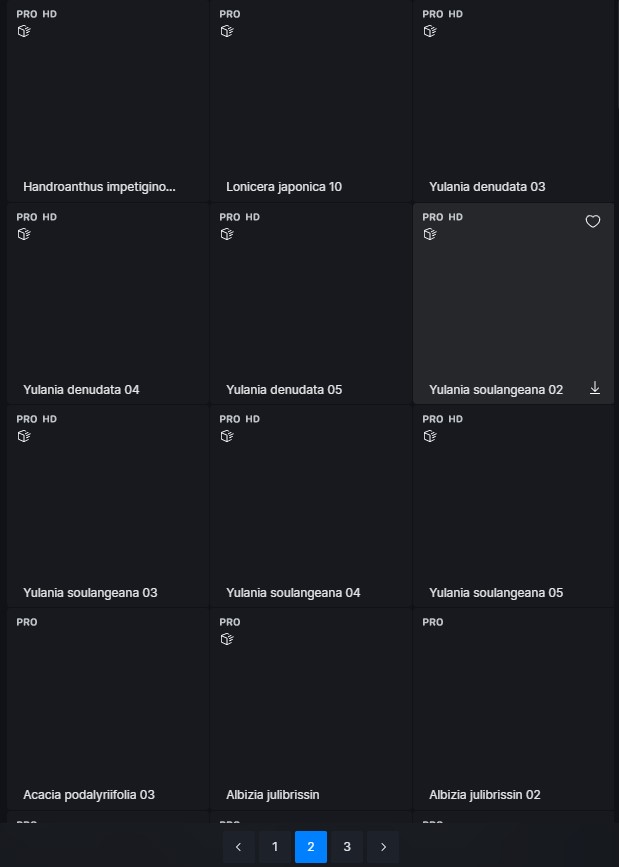Click 3D box icon on Yulania denudata 05
This screenshot has width=619, height=867.
point(227,234)
